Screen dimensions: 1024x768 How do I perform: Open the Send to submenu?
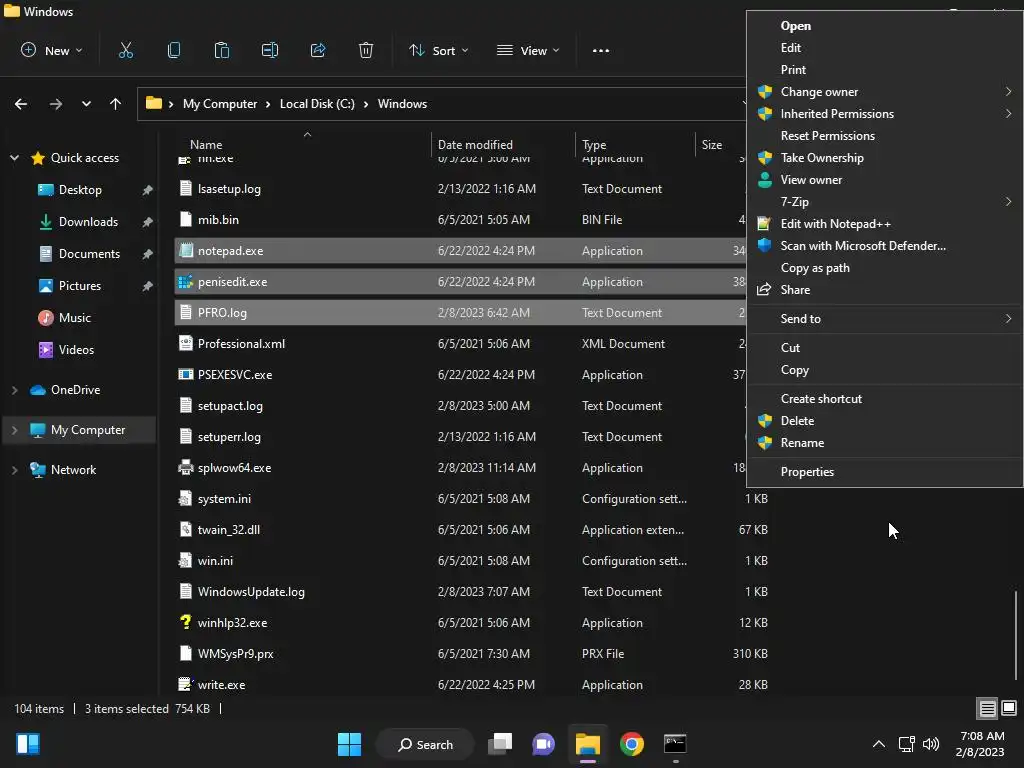click(885, 319)
